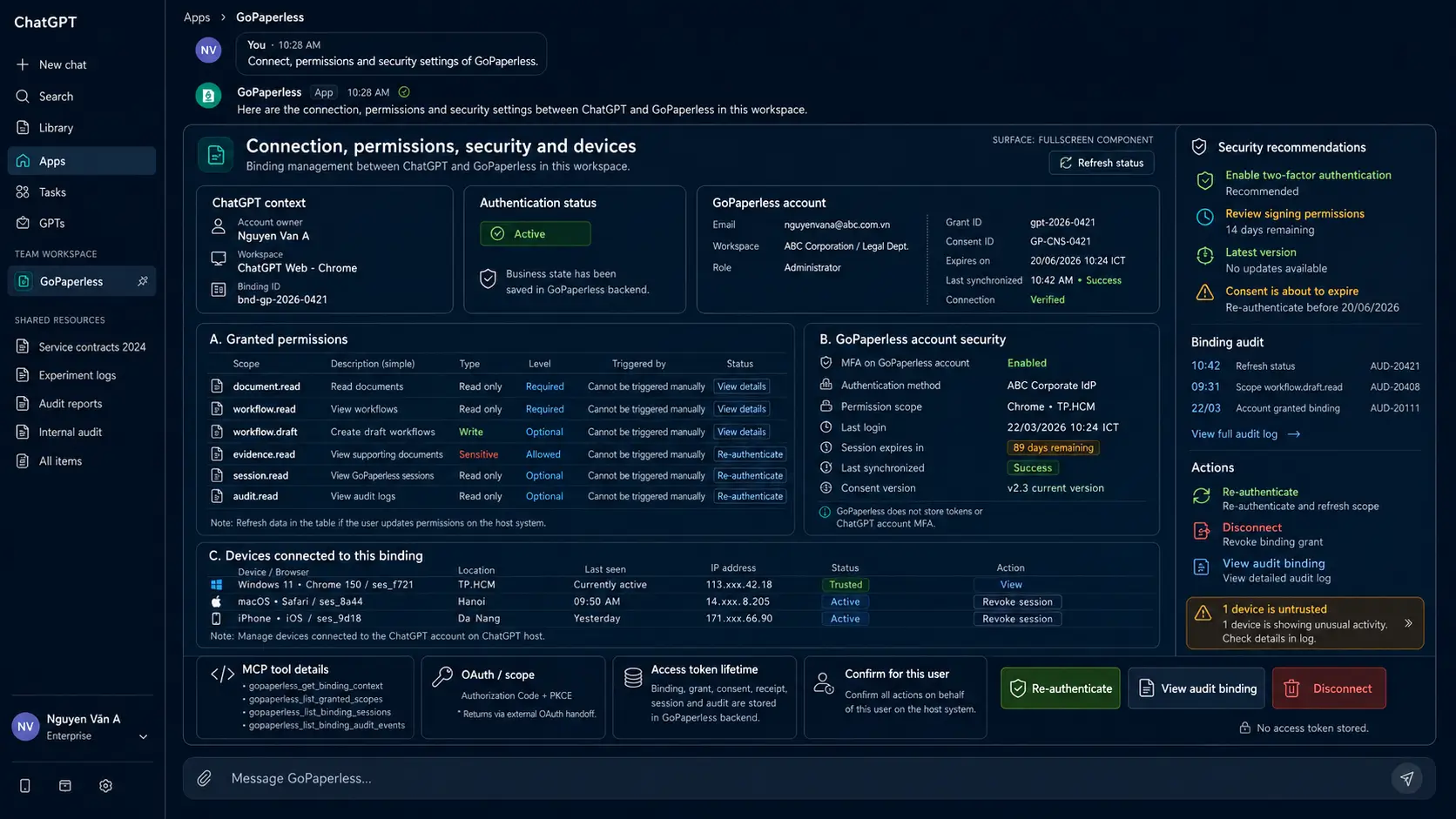The image size is (1456, 819).
Task: Click the View audit binding document icon in Actions
Action: tap(1202, 567)
